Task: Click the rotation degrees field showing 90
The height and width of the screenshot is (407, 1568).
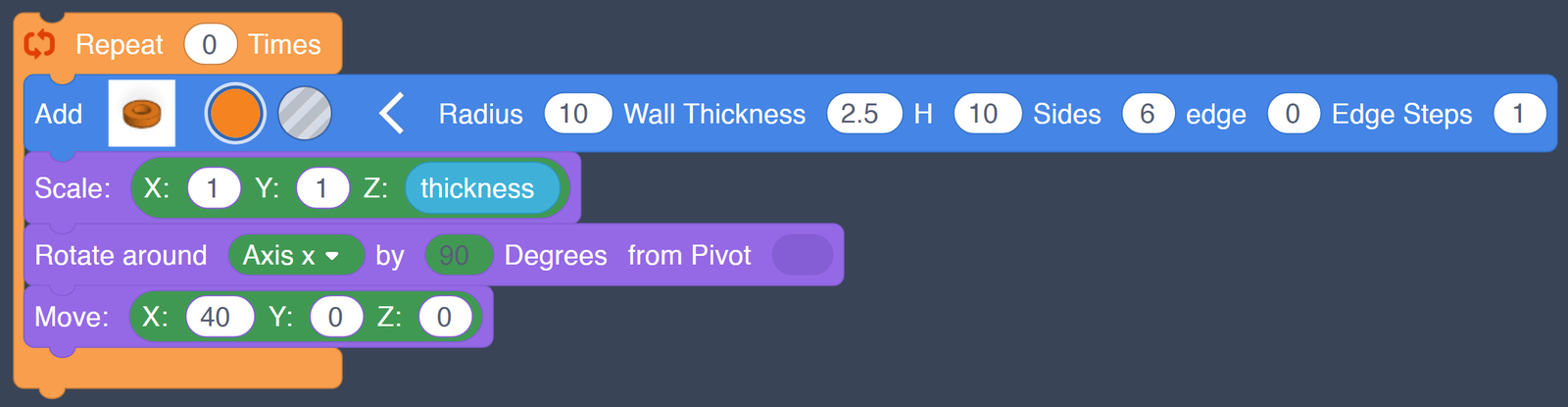Action: click(x=455, y=256)
